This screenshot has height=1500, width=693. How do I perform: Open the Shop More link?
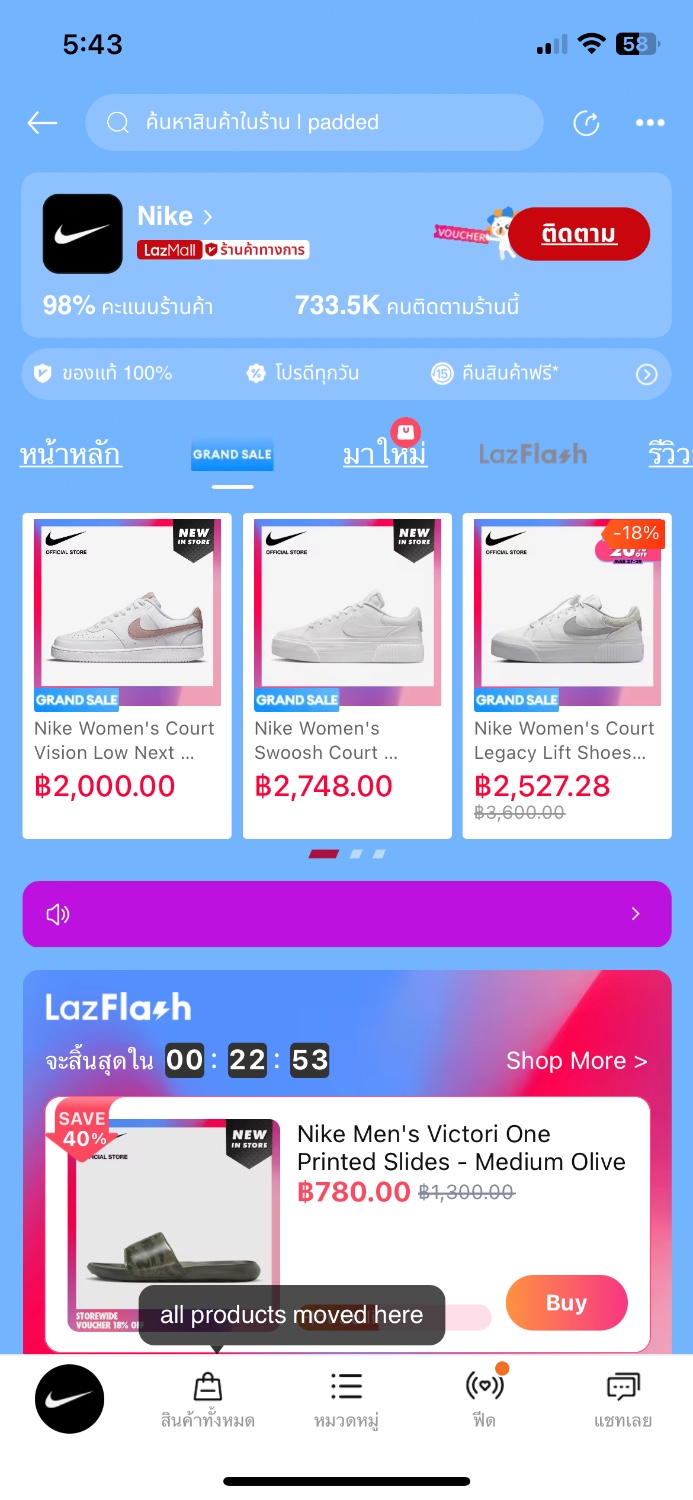click(577, 1061)
